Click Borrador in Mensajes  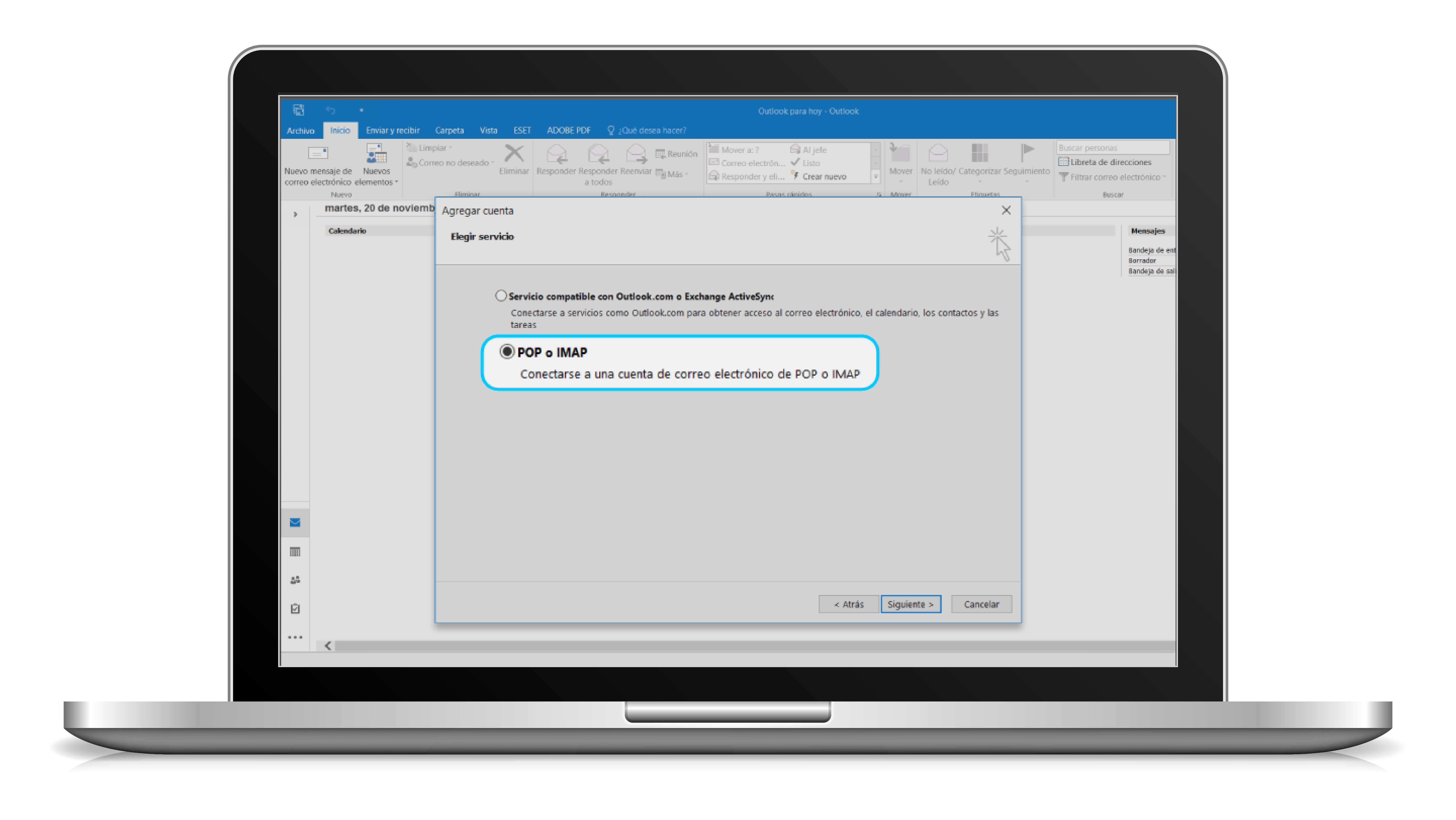click(x=1142, y=261)
